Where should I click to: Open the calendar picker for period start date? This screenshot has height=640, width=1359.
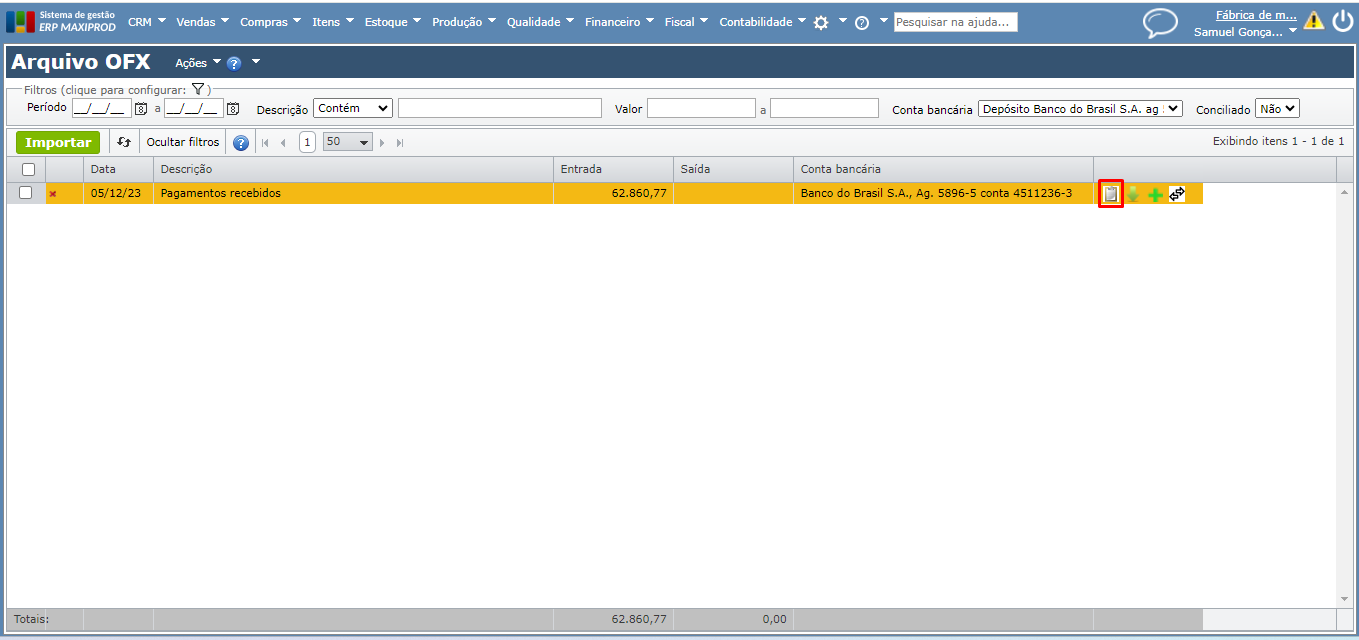(x=141, y=109)
